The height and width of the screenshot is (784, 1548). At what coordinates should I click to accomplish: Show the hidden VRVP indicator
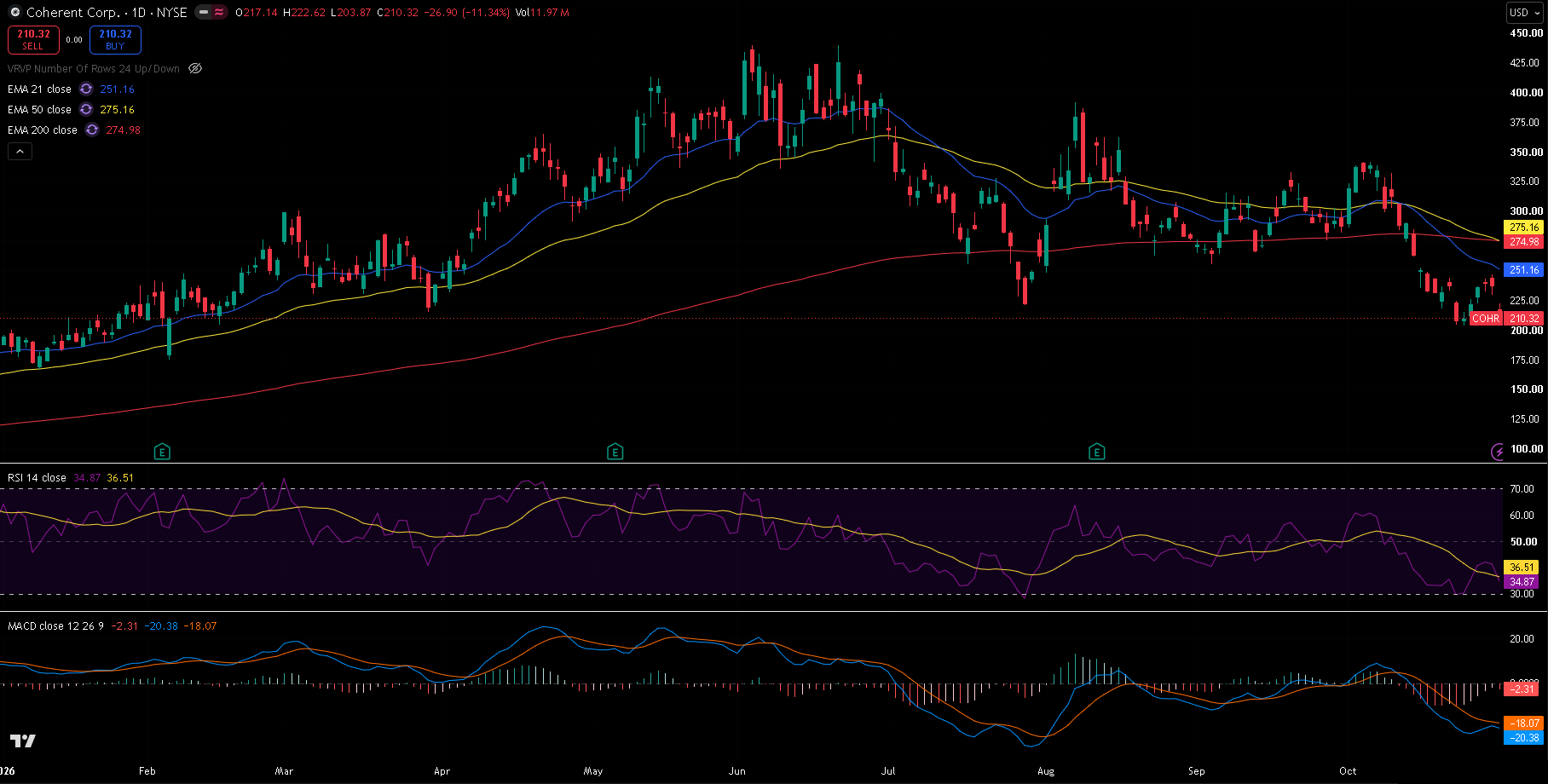tap(195, 69)
